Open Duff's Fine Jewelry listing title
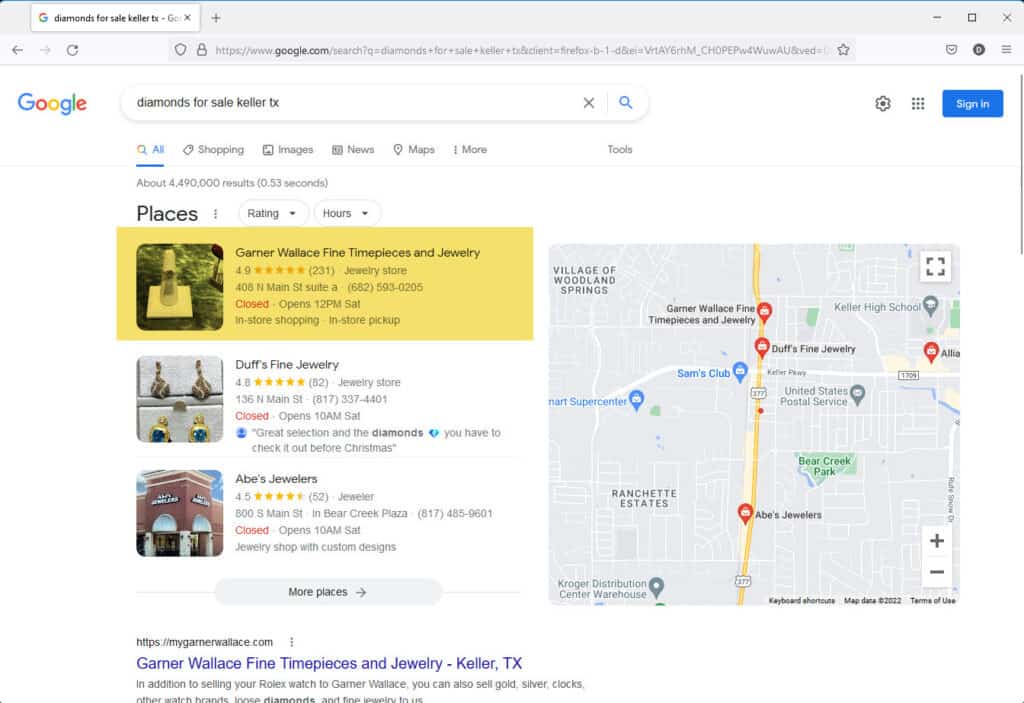The width and height of the screenshot is (1024, 703). point(287,365)
